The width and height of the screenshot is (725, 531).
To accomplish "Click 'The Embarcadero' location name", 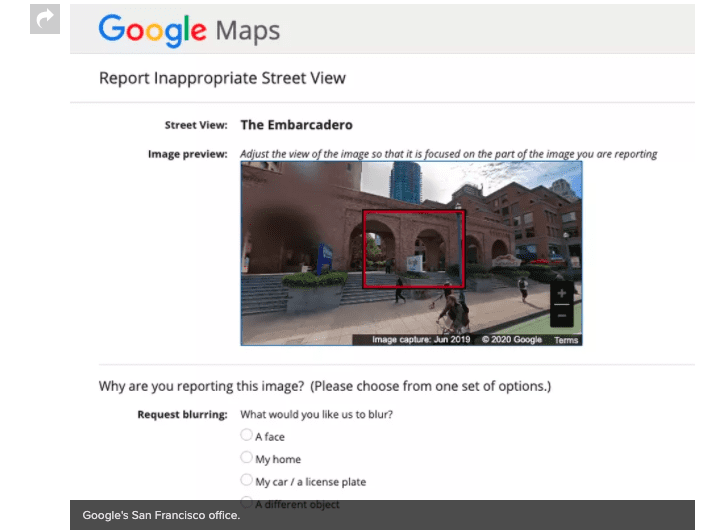I will tap(296, 125).
